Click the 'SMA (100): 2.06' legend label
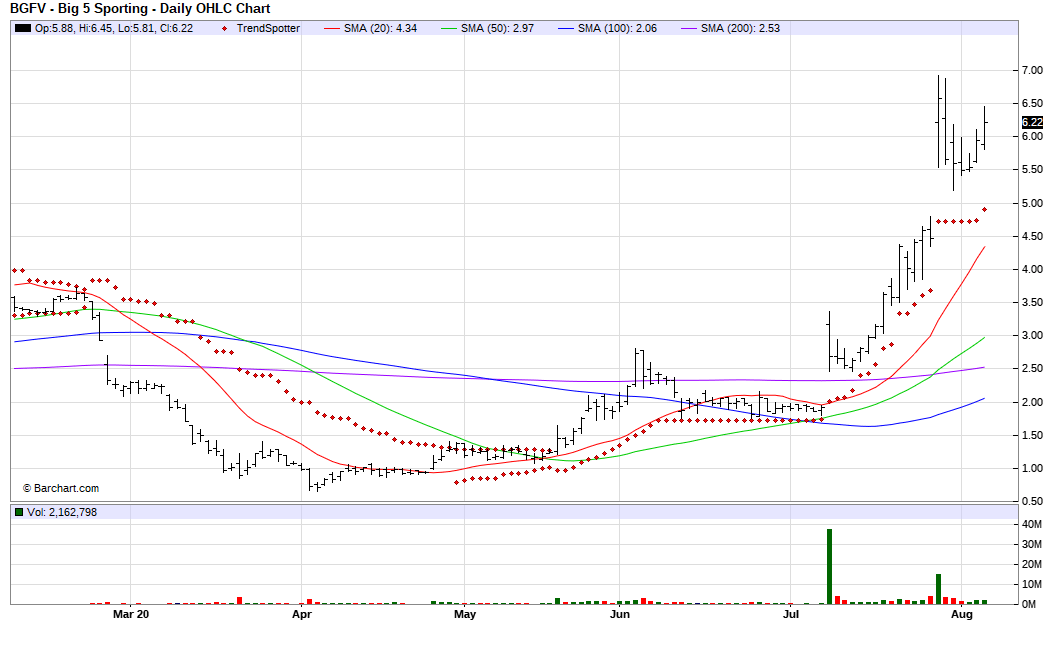 (x=617, y=28)
